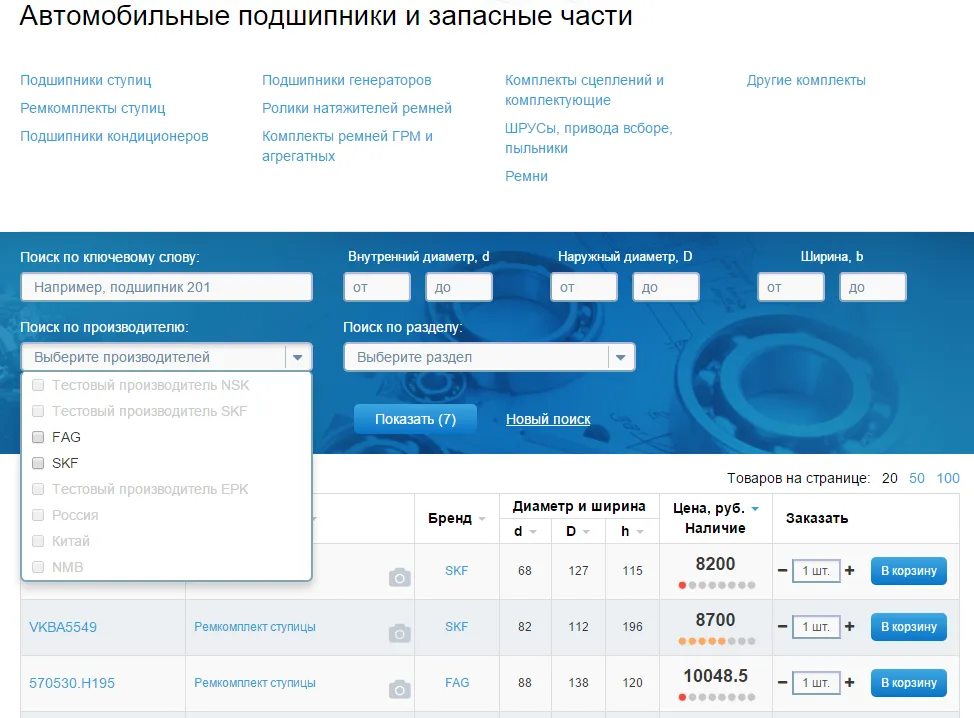
Task: Click the camera icon on the 570530.H195 row
Action: (399, 689)
